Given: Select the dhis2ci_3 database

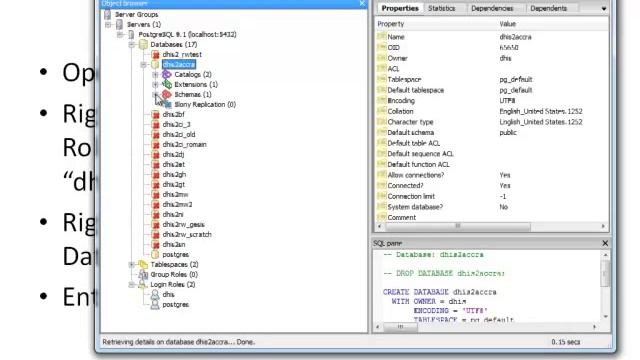Looking at the screenshot, I should pos(176,124).
